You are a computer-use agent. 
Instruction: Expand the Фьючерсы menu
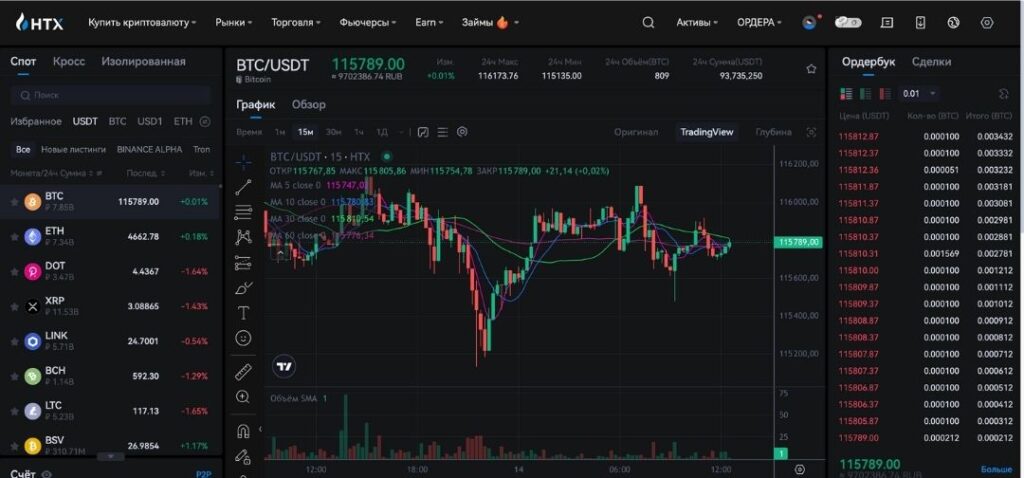coord(367,22)
